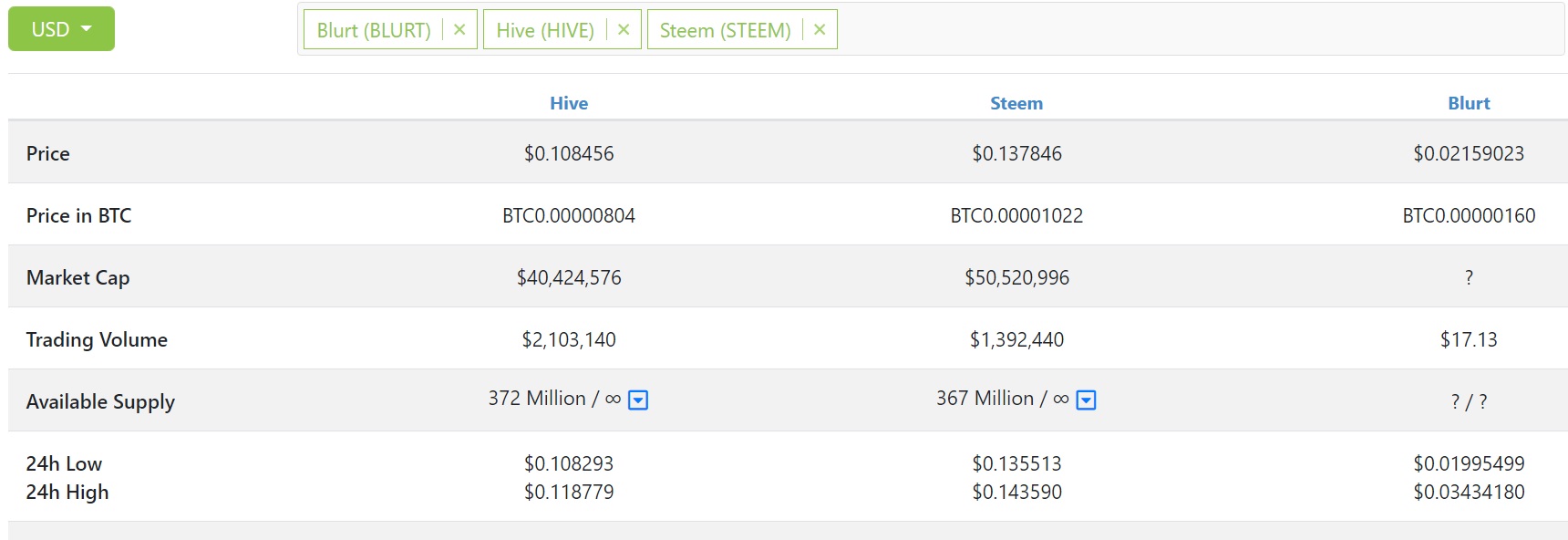Click the Available Supply row label
Viewport: 1568px width, 540px height.
(x=100, y=401)
